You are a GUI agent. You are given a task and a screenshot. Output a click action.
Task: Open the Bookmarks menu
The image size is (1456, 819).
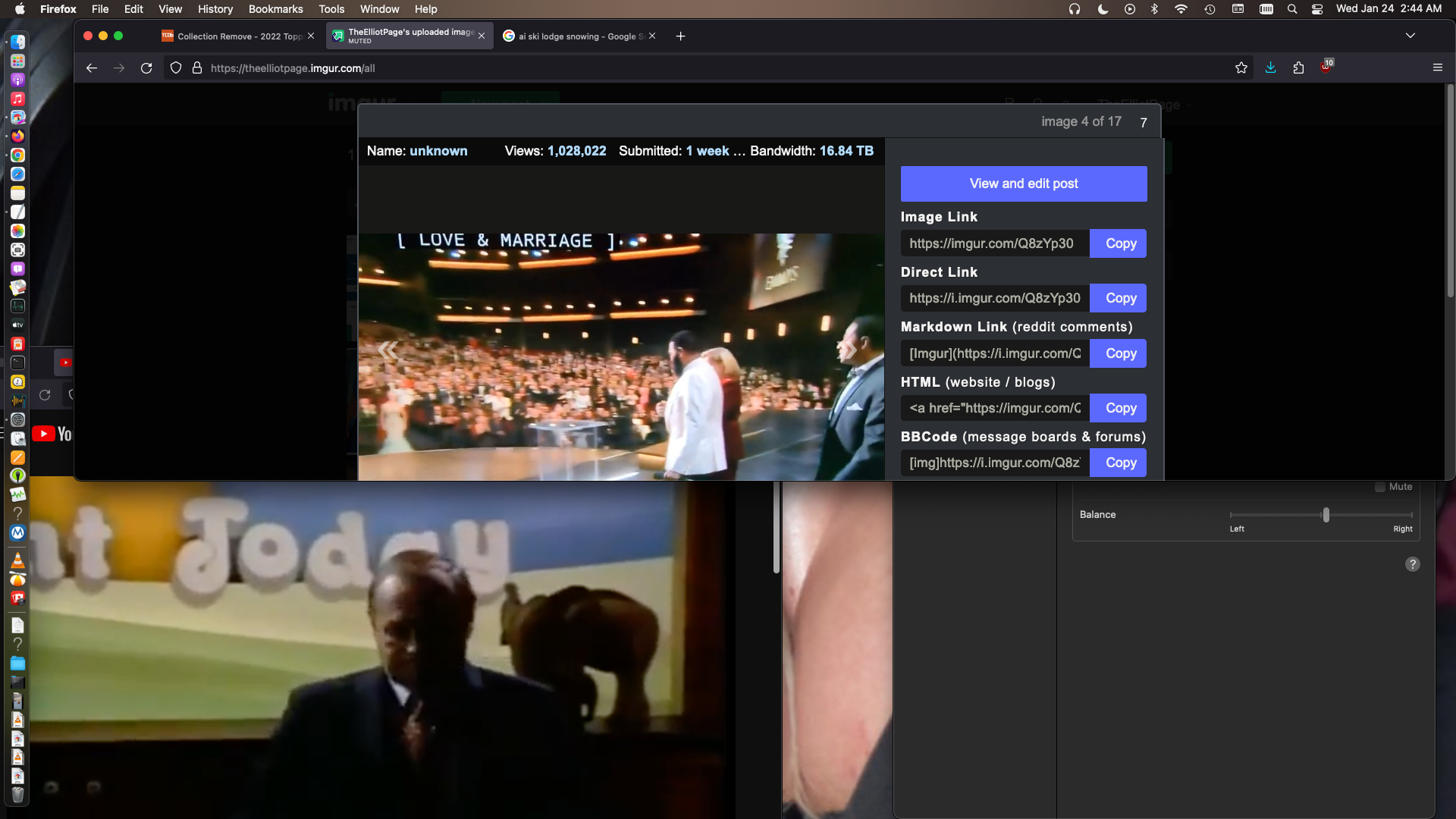[x=275, y=9]
